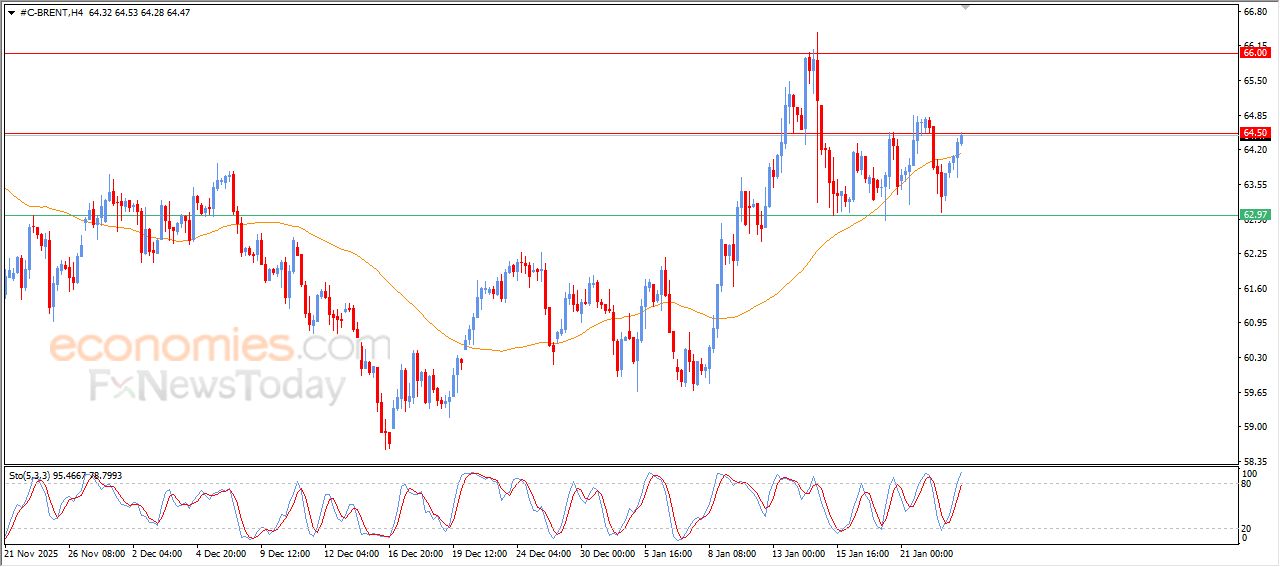The width and height of the screenshot is (1280, 567).
Task: Click the economies.com watermark logo
Action: [x=205, y=347]
